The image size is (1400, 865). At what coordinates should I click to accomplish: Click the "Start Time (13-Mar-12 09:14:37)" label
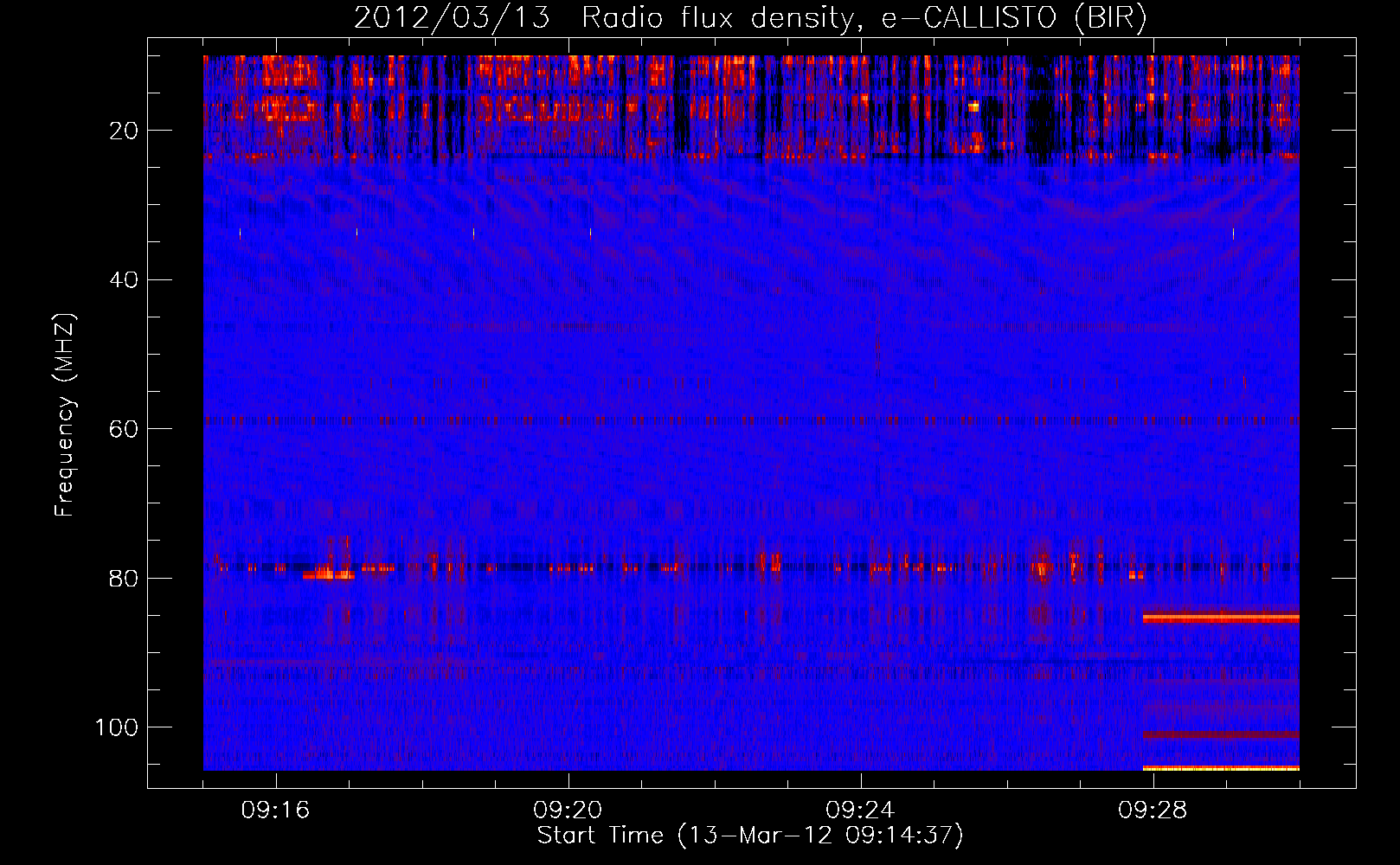pyautogui.click(x=750, y=836)
